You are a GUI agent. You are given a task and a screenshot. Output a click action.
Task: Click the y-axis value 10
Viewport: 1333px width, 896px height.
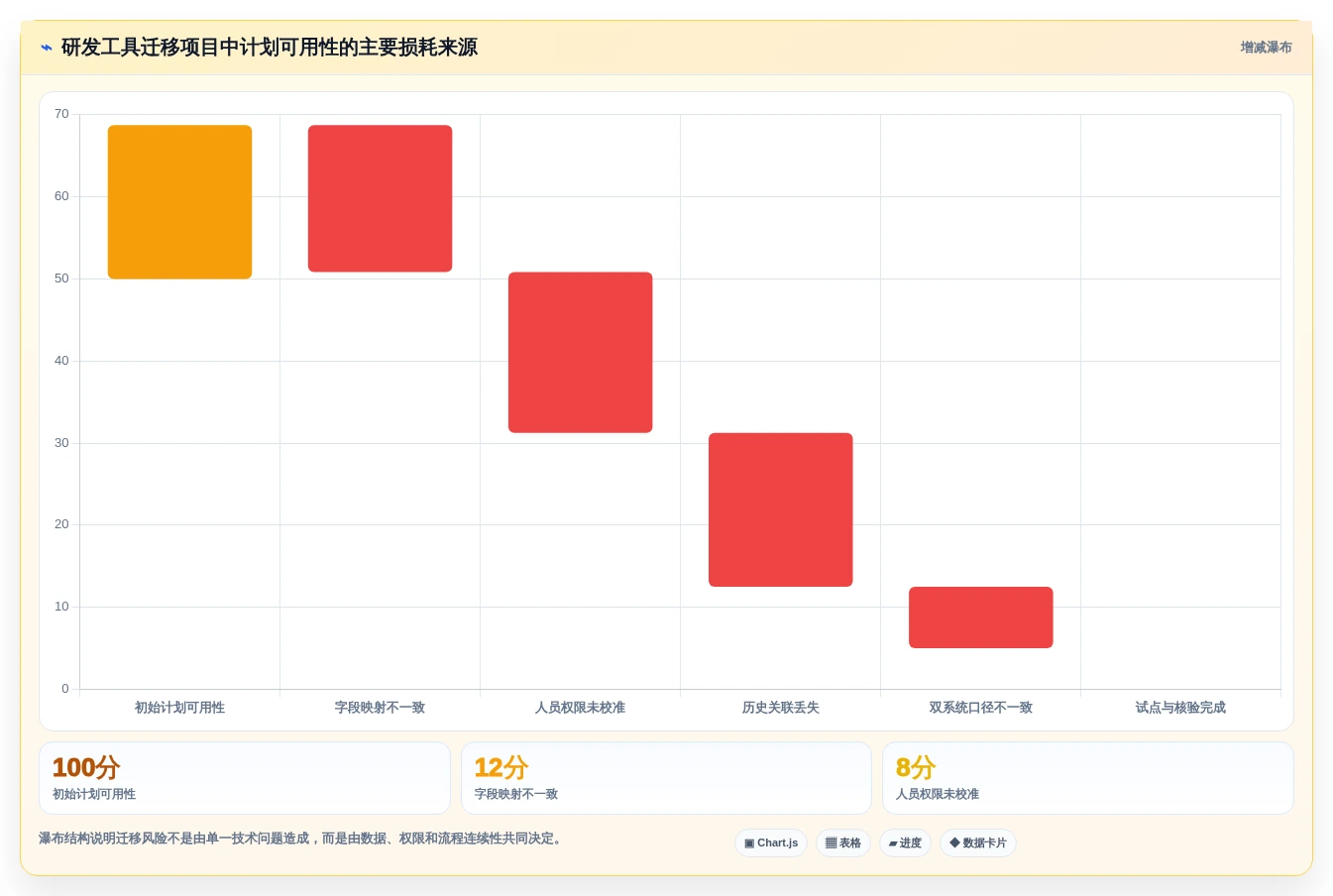[61, 607]
